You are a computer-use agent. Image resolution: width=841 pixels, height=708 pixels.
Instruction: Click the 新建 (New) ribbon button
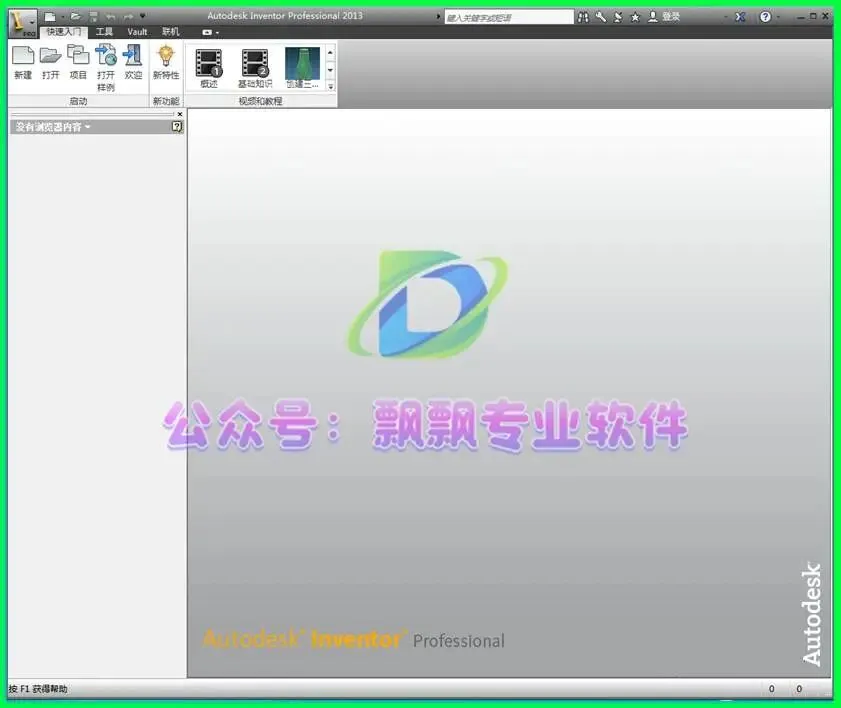coord(23,63)
